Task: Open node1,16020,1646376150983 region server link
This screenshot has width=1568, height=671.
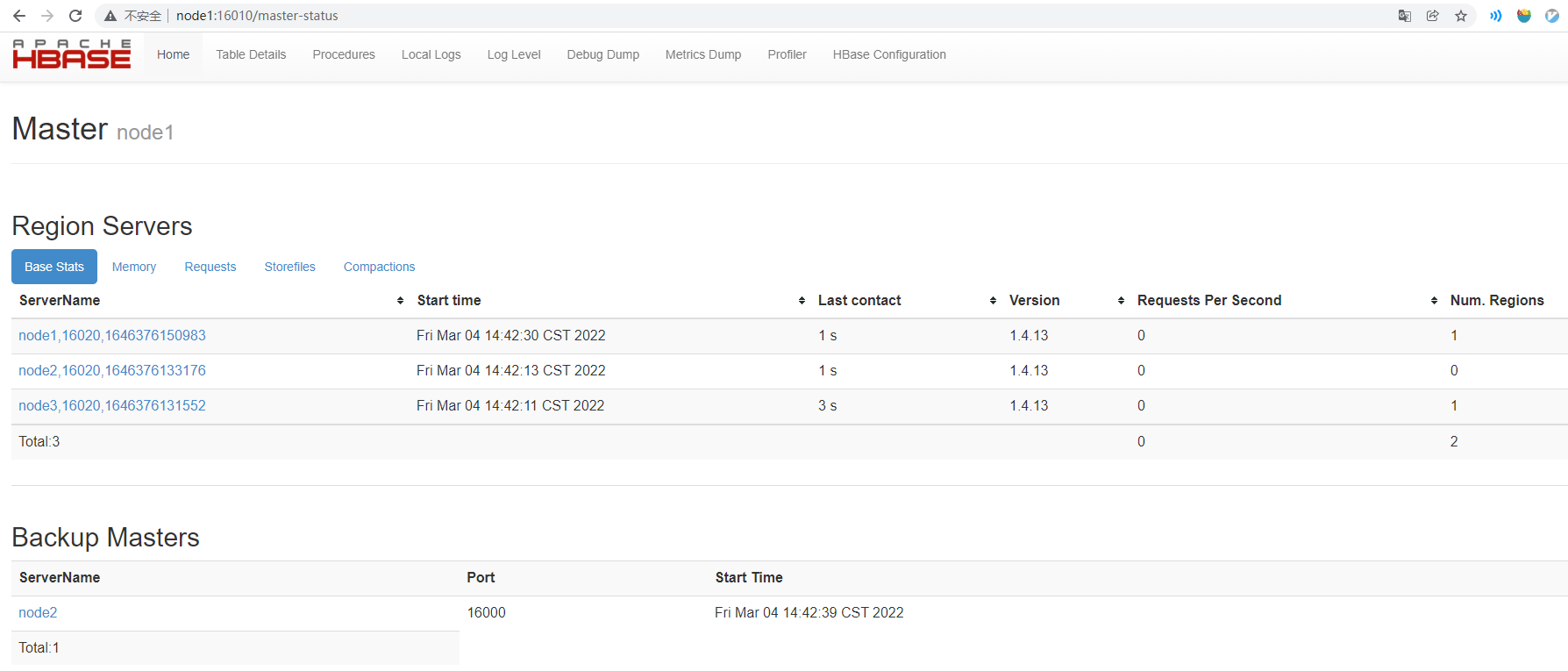Action: (x=112, y=335)
